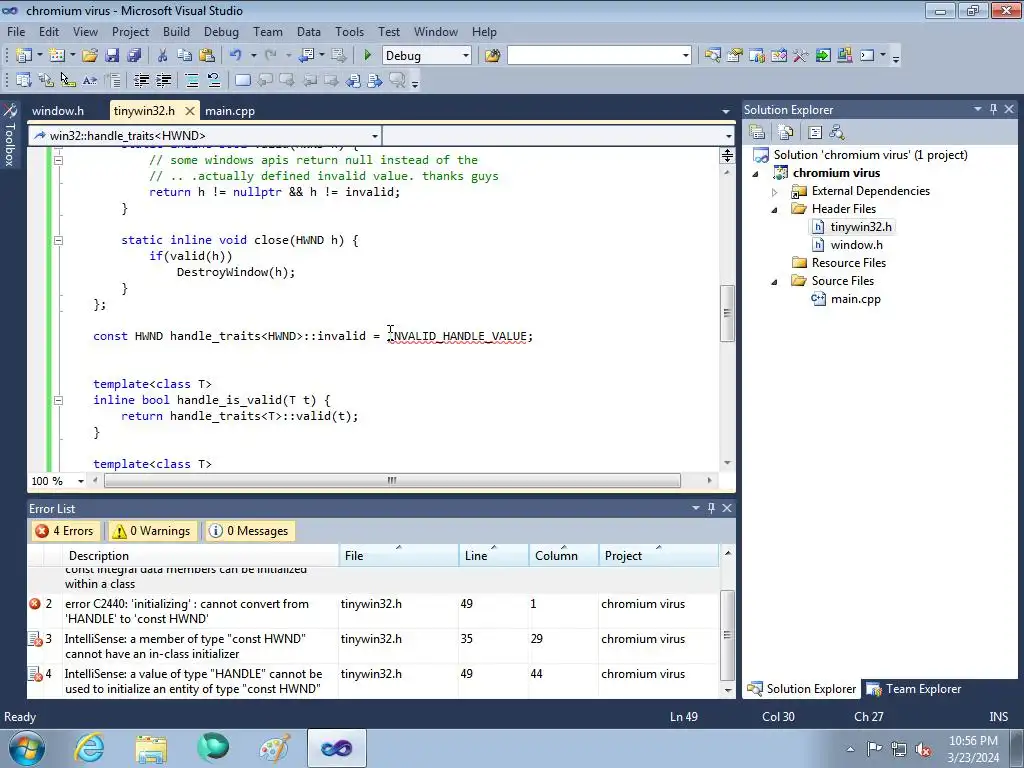Close the tinywin32.h tab
Screen dimensions: 1024x768
[x=189, y=111]
